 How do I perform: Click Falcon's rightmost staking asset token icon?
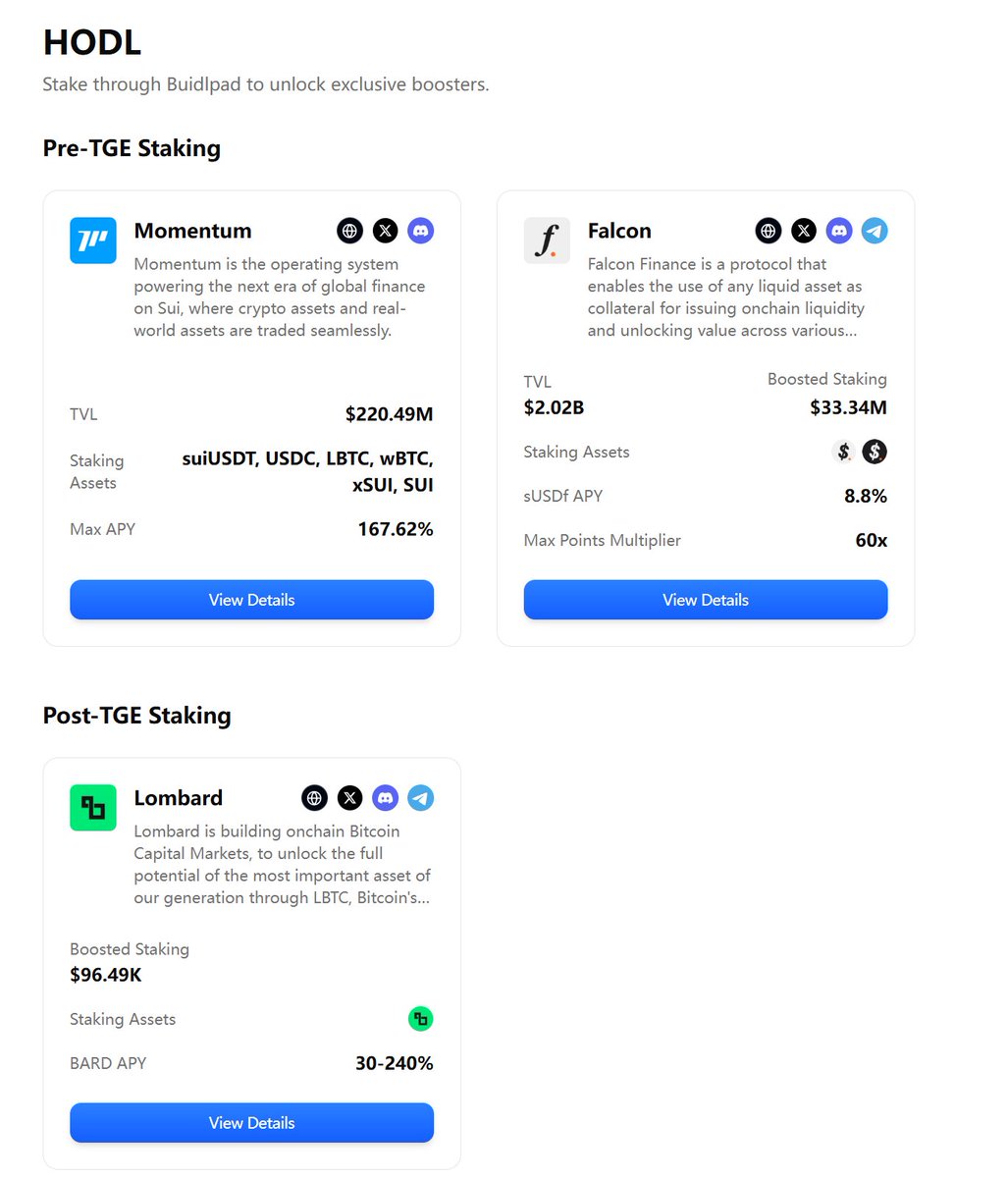click(875, 452)
